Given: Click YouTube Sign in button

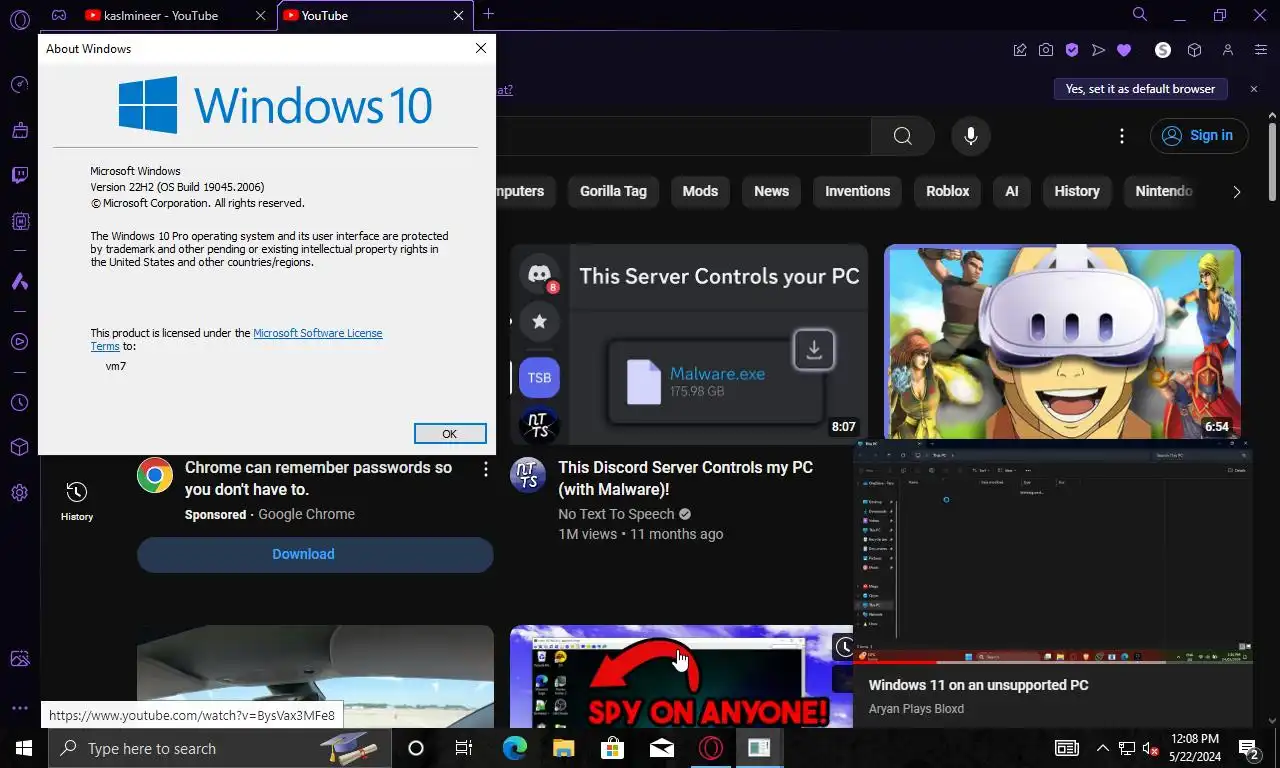Looking at the screenshot, I should point(1199,136).
